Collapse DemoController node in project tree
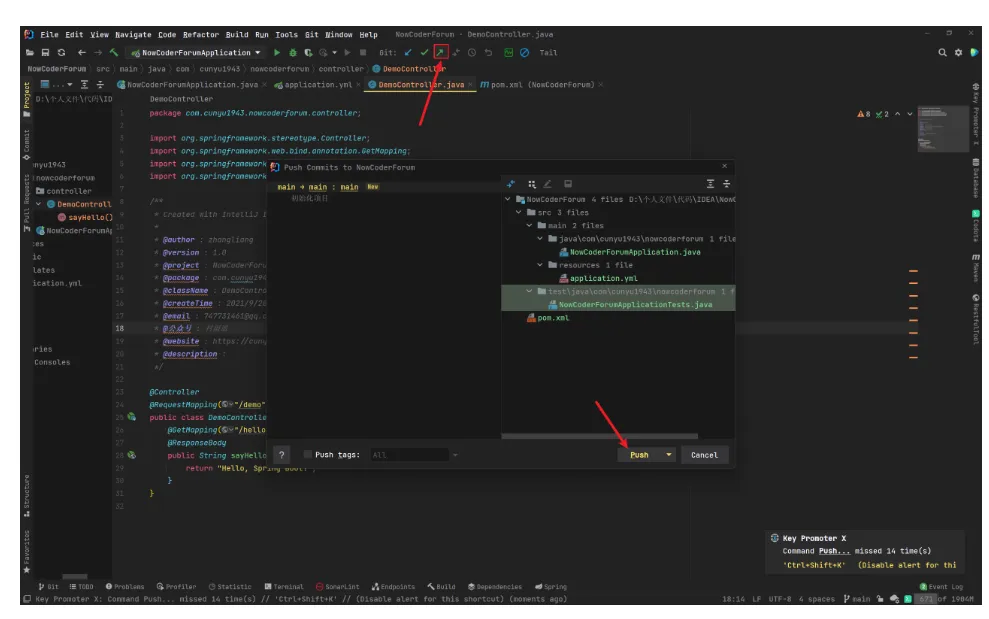 [38, 204]
